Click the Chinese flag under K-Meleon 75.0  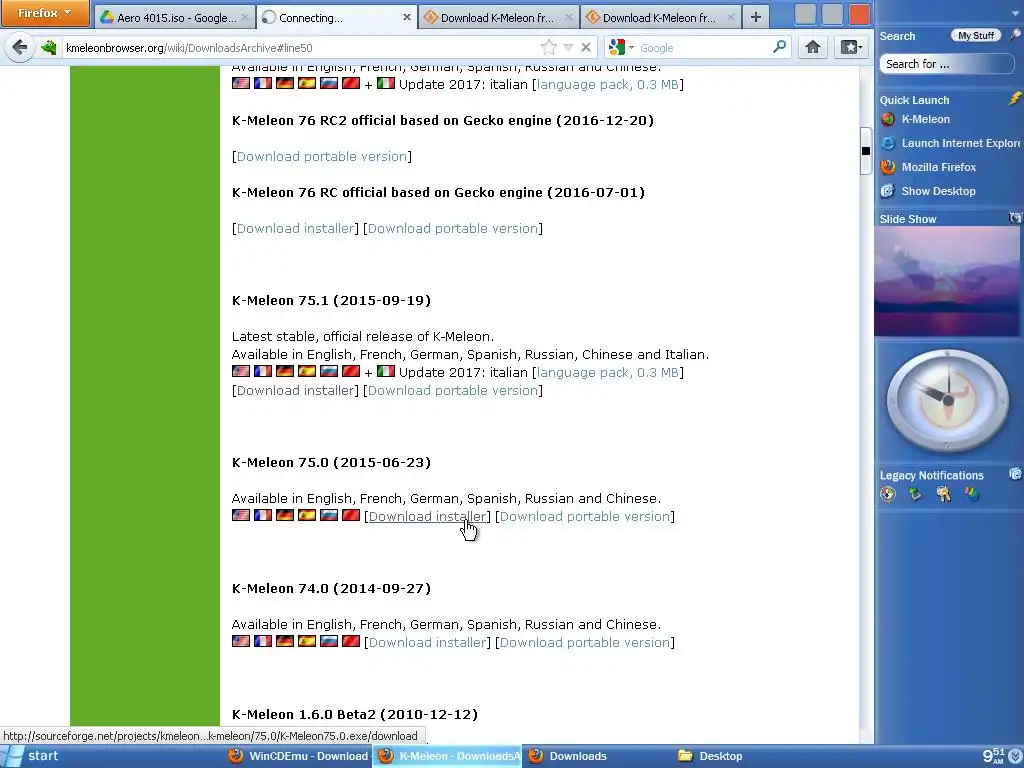coord(351,515)
